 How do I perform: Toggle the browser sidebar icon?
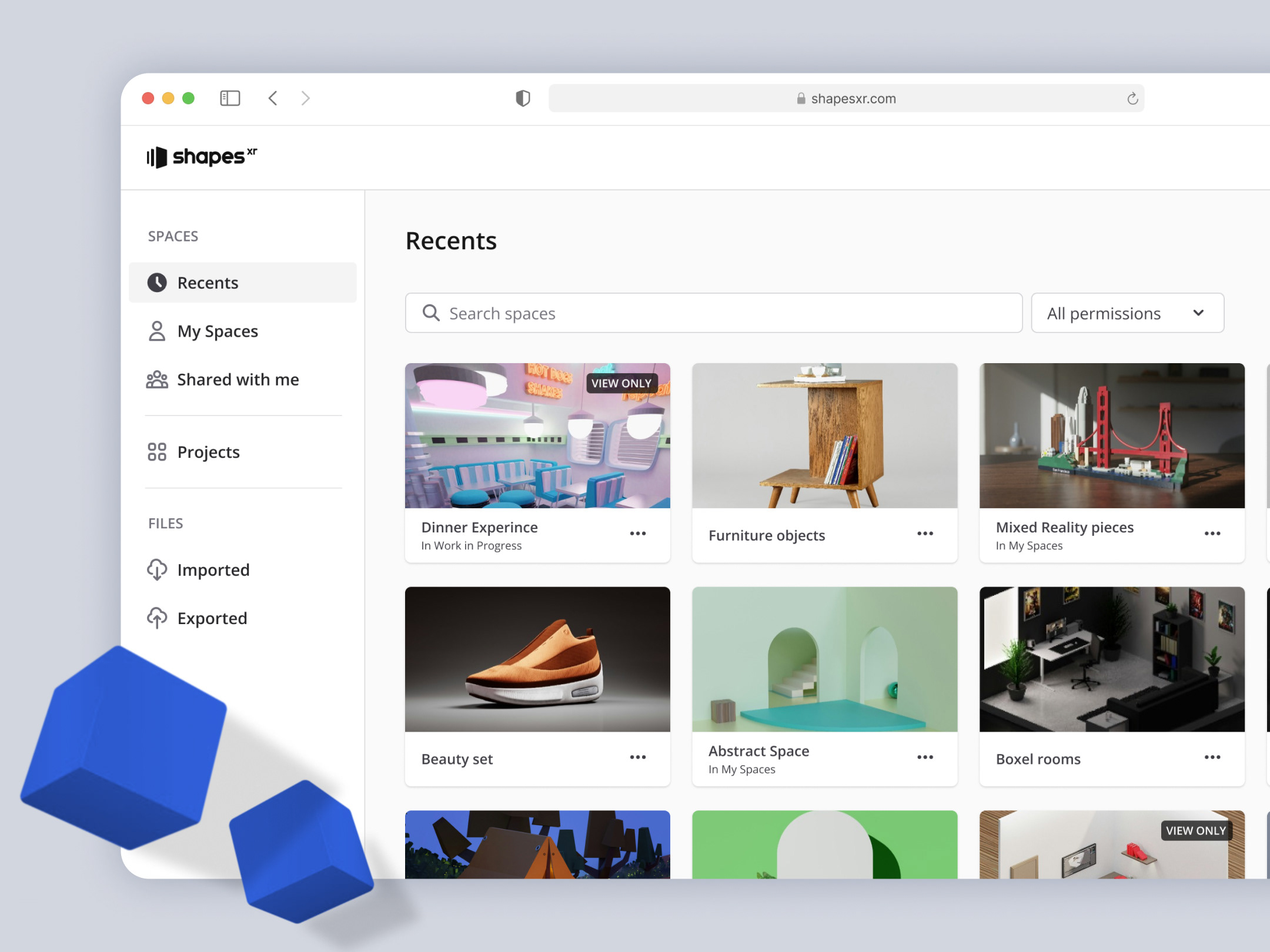230,98
